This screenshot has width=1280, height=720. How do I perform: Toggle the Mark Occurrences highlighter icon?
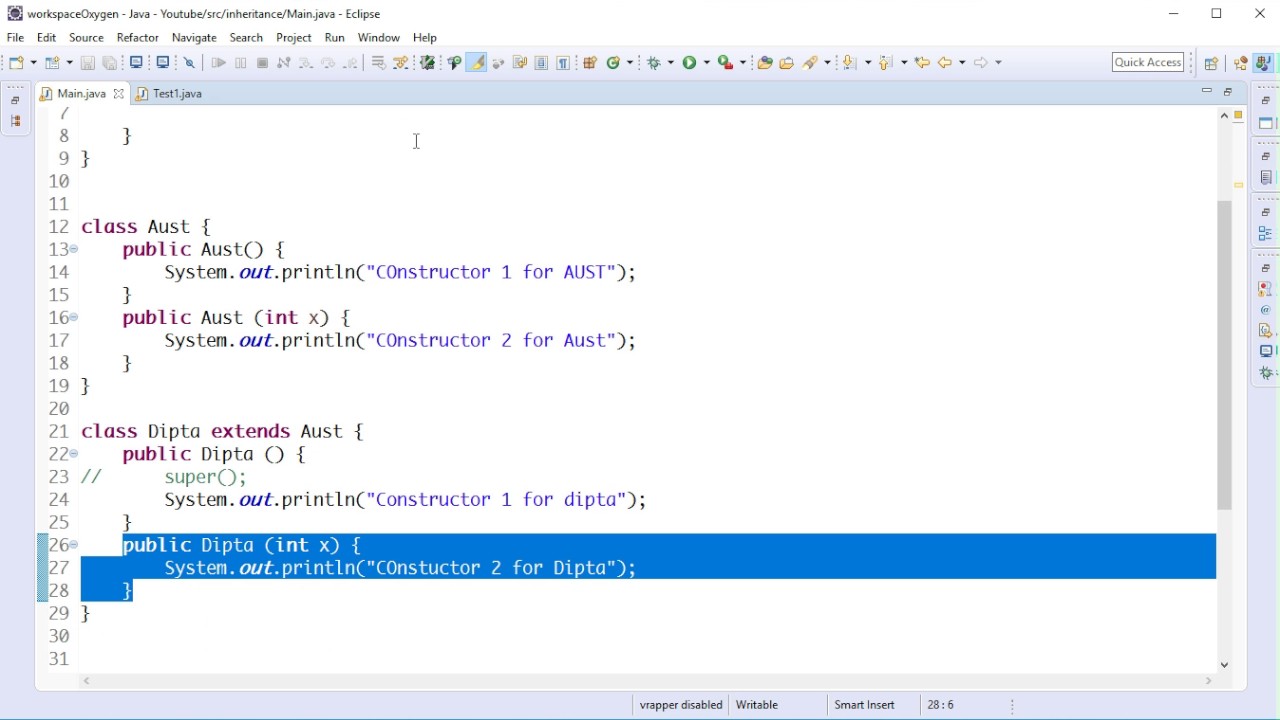point(477,62)
